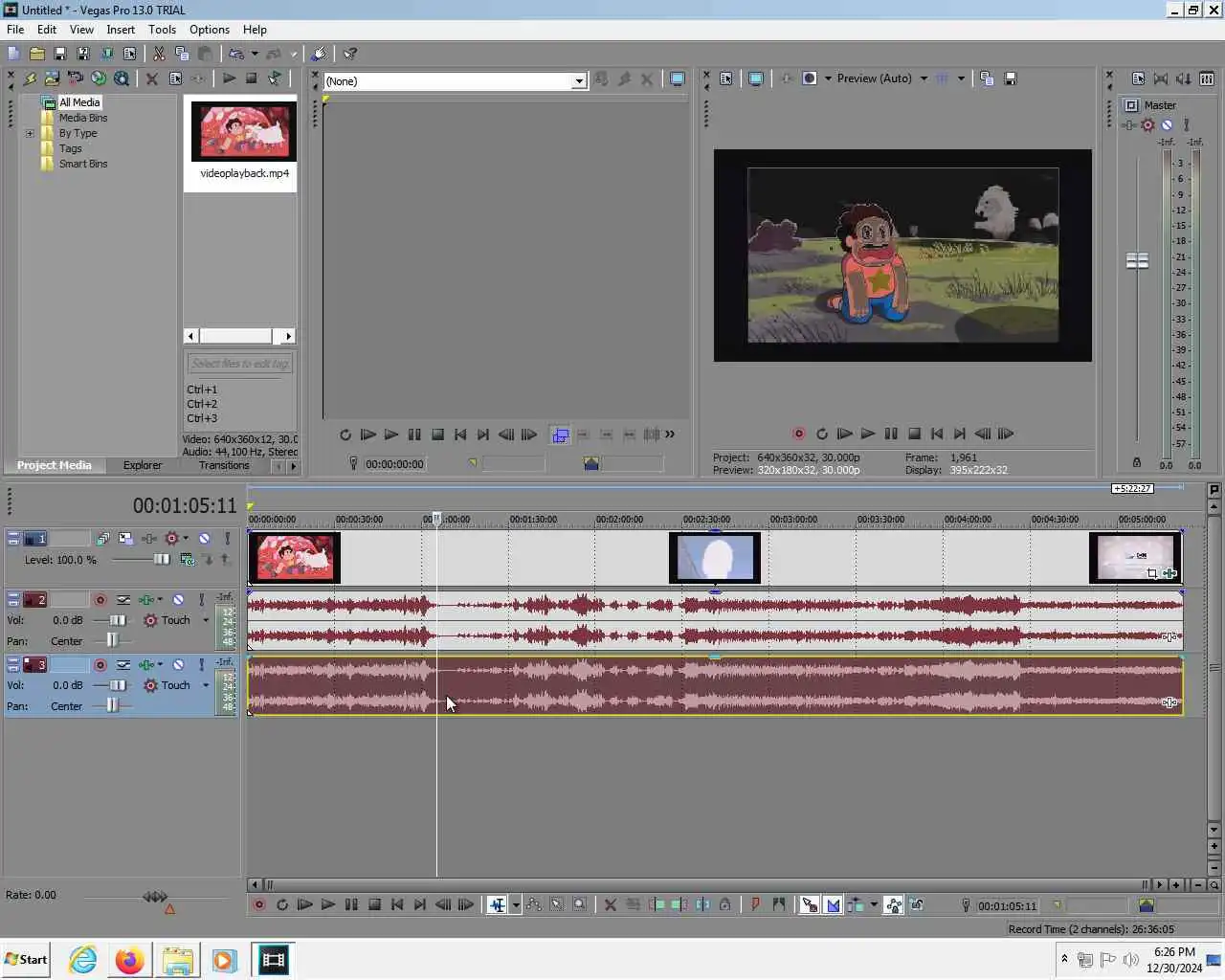Click the Windows Start button
The image size is (1225, 980).
point(26,960)
